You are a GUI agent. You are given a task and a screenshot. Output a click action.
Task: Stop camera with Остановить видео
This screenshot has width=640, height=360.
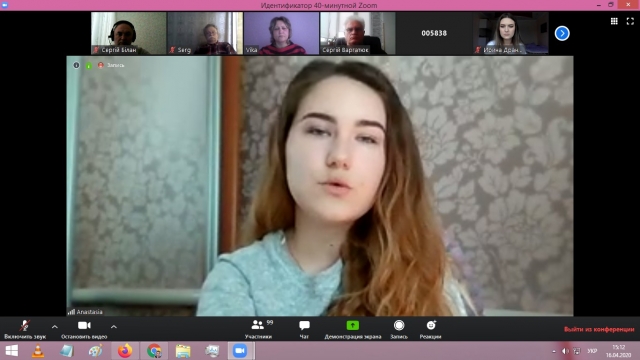coord(84,329)
